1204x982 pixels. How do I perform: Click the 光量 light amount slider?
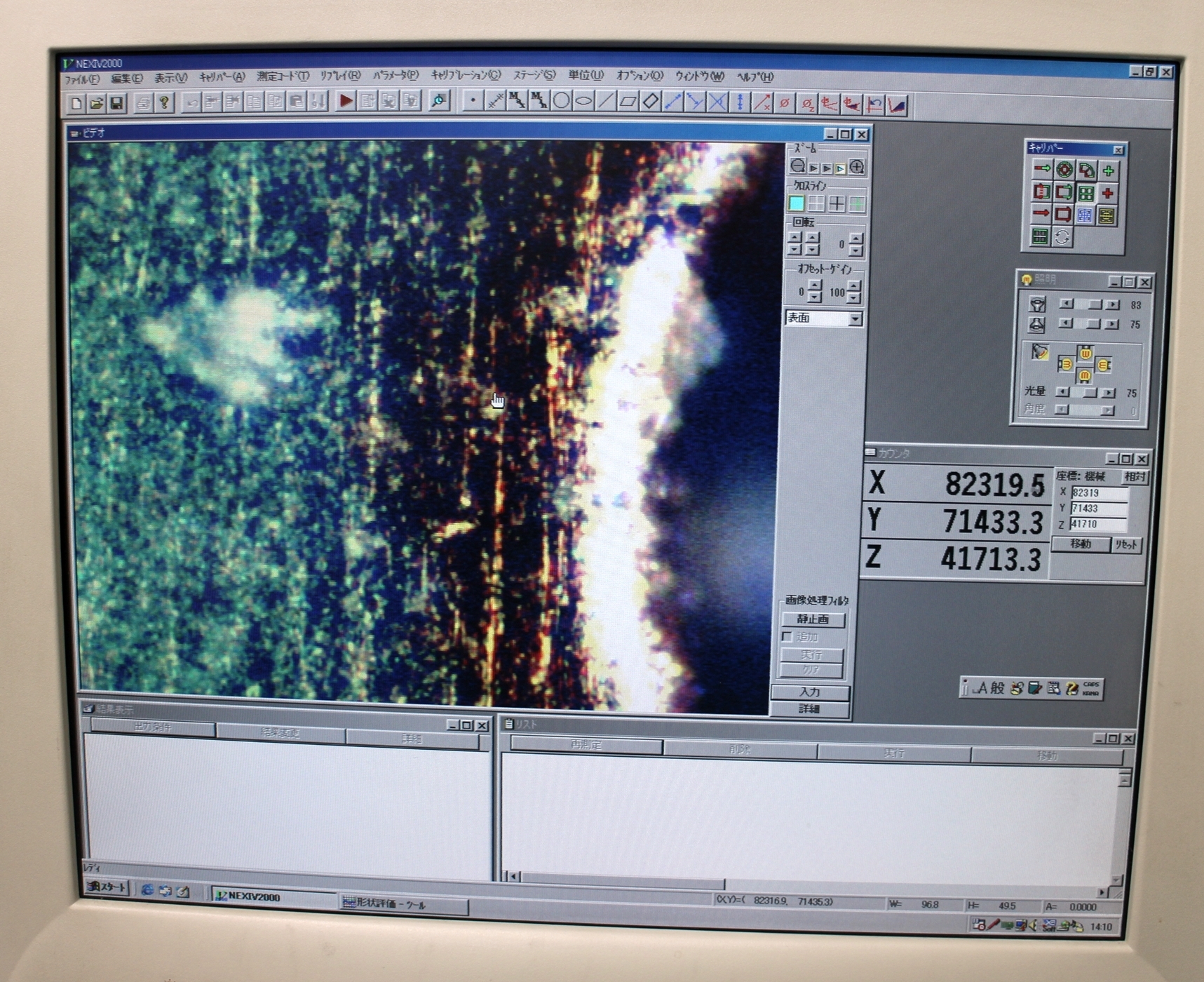(x=1086, y=393)
